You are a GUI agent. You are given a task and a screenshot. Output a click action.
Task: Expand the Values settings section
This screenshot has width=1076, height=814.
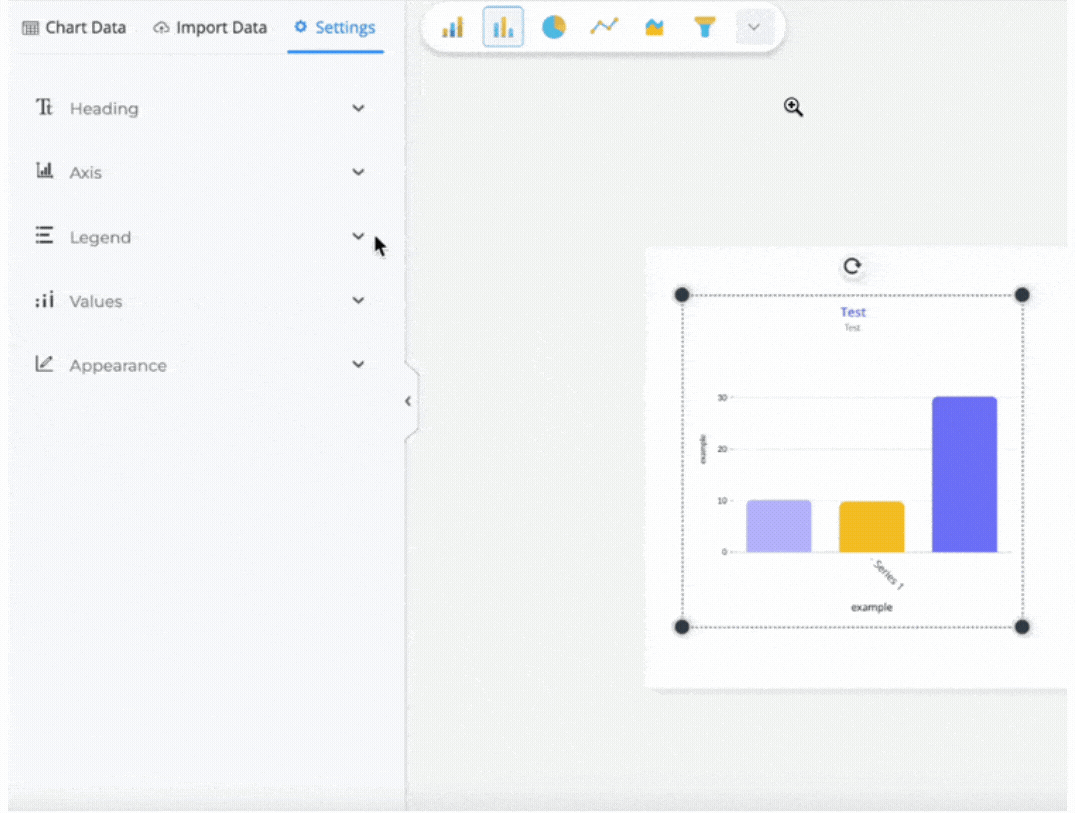click(x=358, y=301)
